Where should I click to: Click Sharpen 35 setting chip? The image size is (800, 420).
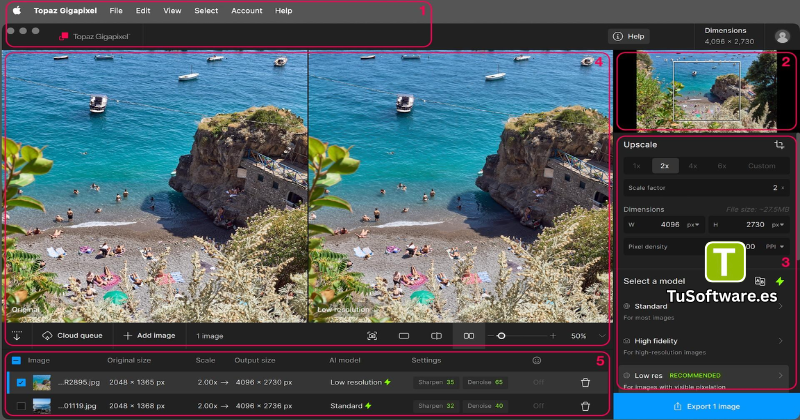click(x=436, y=382)
